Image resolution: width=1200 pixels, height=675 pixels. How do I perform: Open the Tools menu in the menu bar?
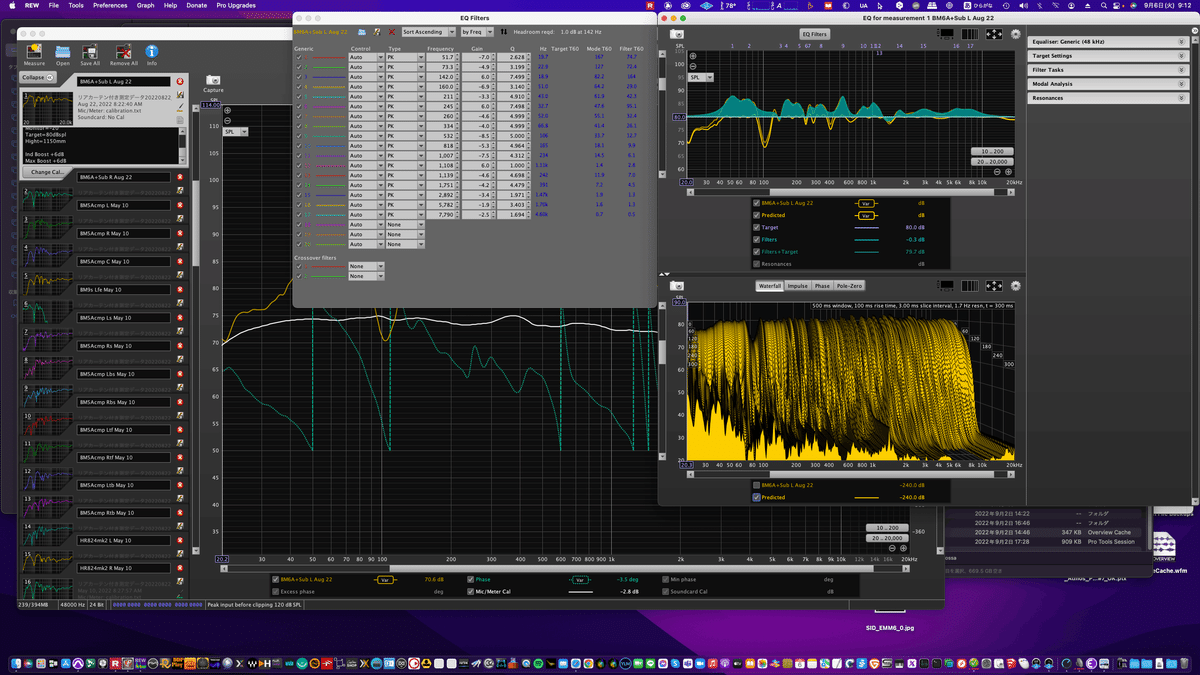coord(76,5)
